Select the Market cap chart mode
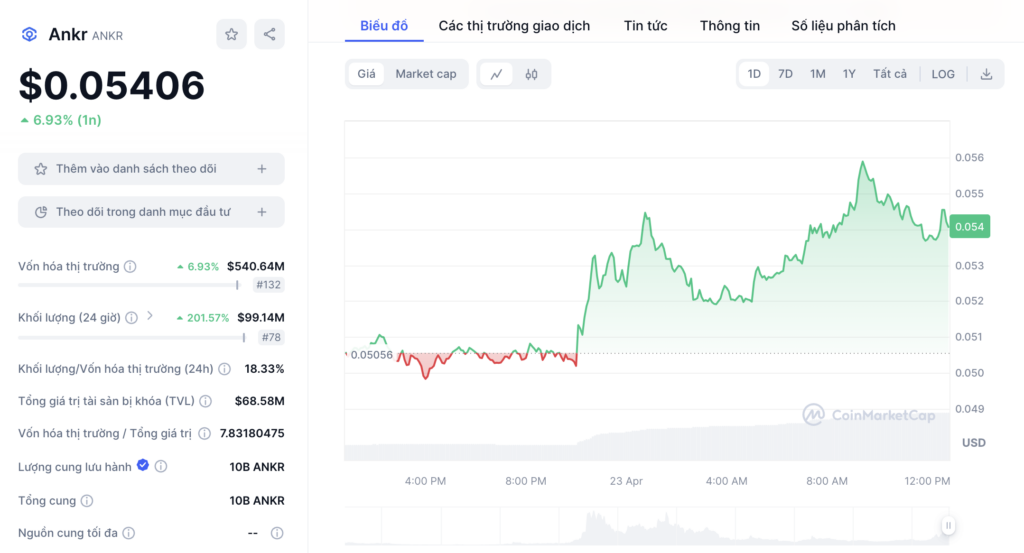1024x553 pixels. (426, 74)
